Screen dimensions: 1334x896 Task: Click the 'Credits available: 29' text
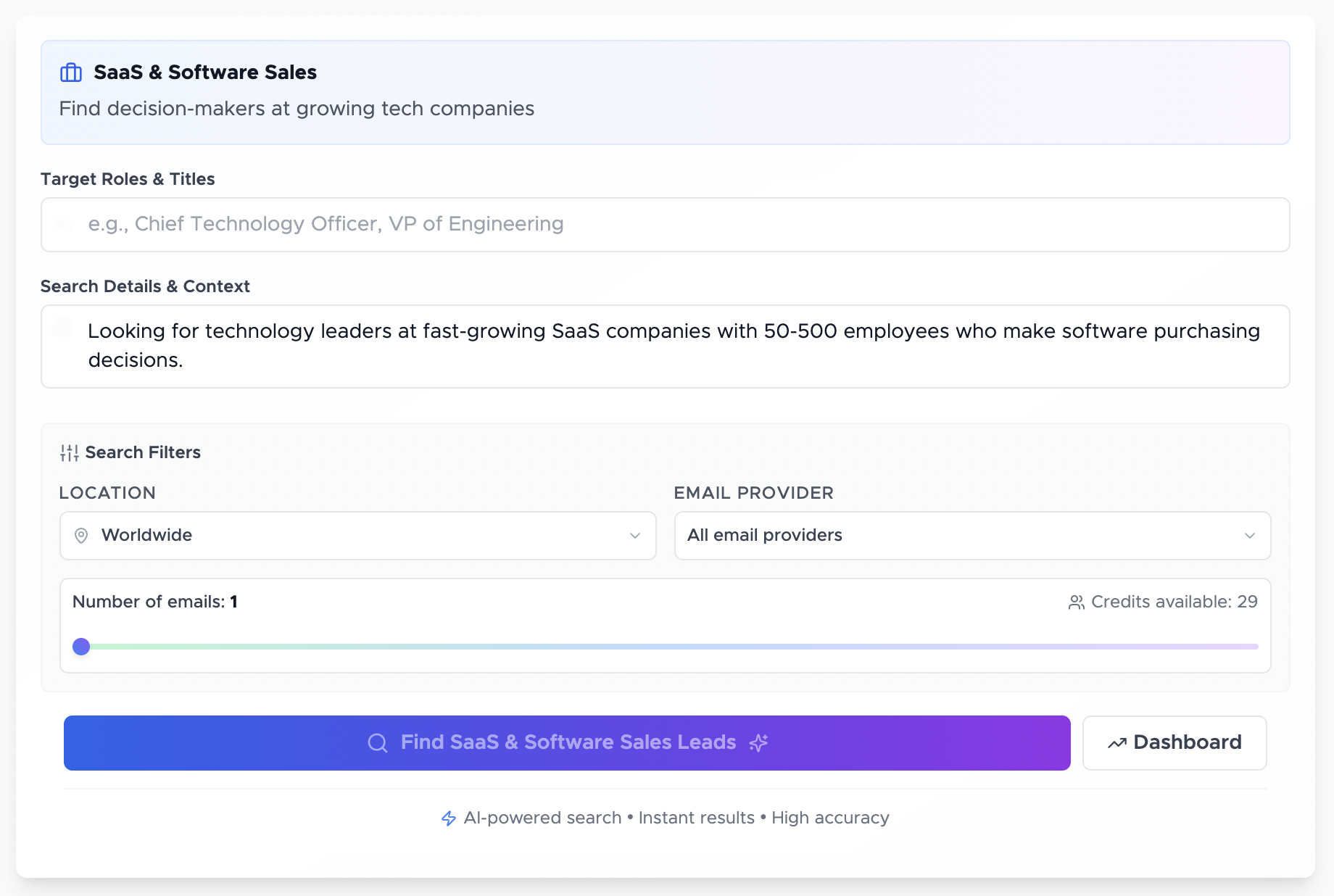coord(1174,602)
